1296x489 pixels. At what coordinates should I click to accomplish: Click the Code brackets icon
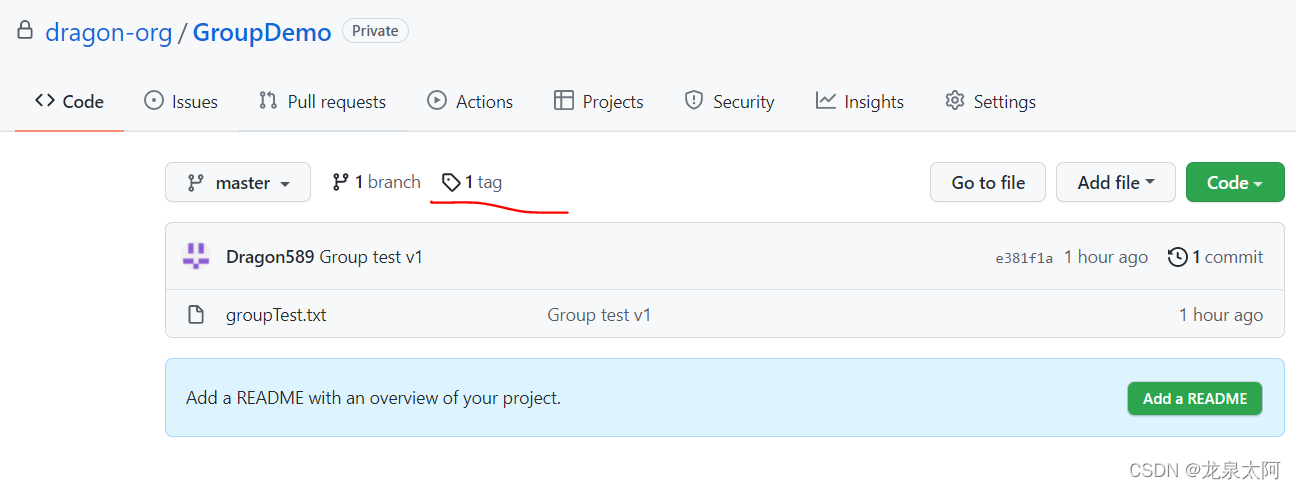[44, 100]
